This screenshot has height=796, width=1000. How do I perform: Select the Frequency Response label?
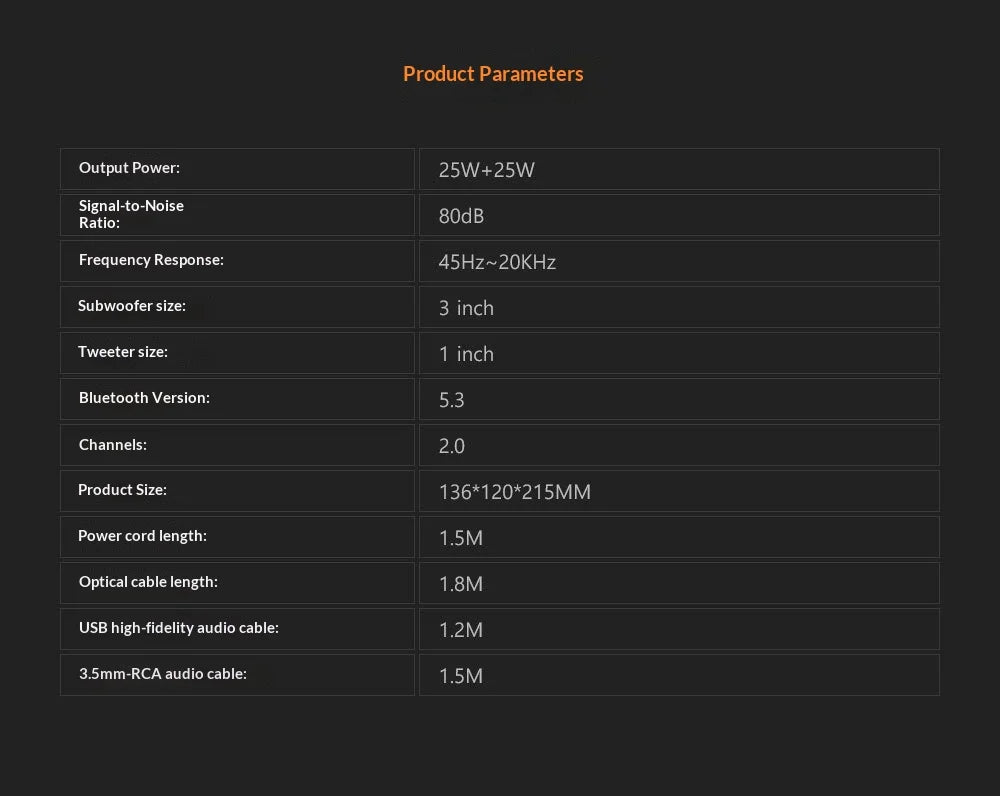pyautogui.click(x=151, y=260)
